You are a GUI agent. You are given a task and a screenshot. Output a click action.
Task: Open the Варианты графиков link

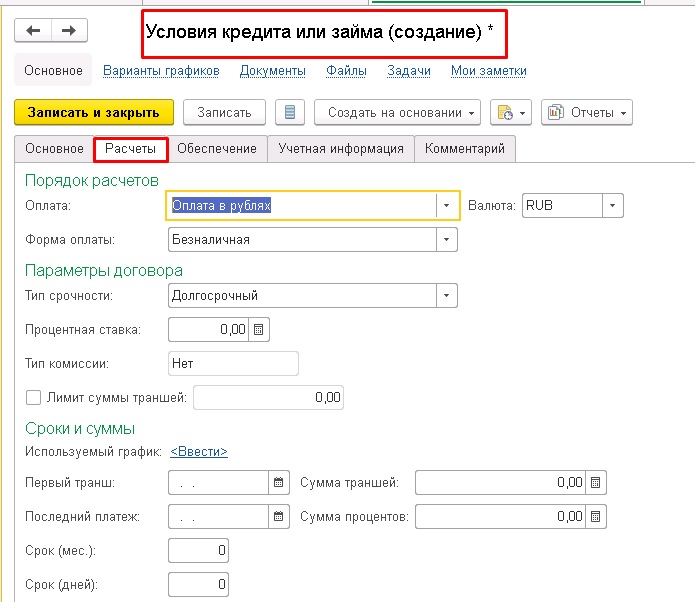(161, 71)
